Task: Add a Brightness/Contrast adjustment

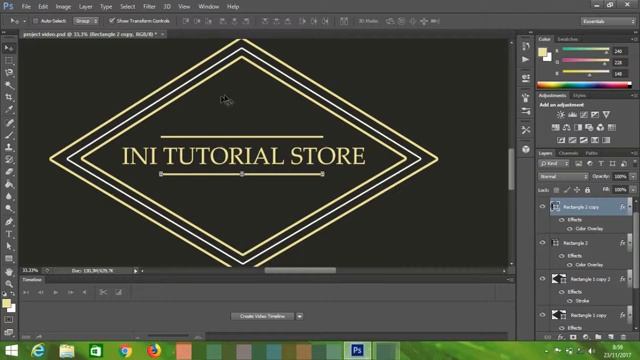Action: point(561,115)
